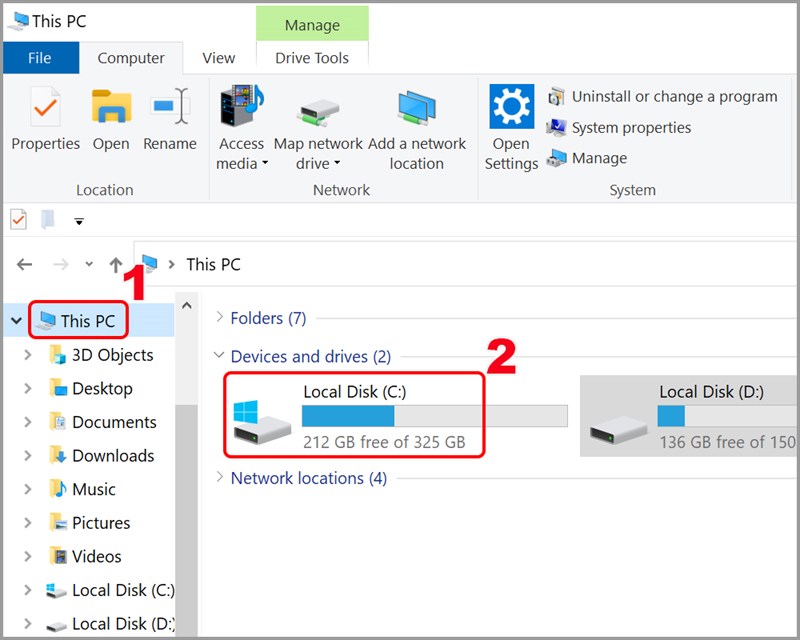
Task: Click the Open Settings gear icon
Action: [x=511, y=106]
